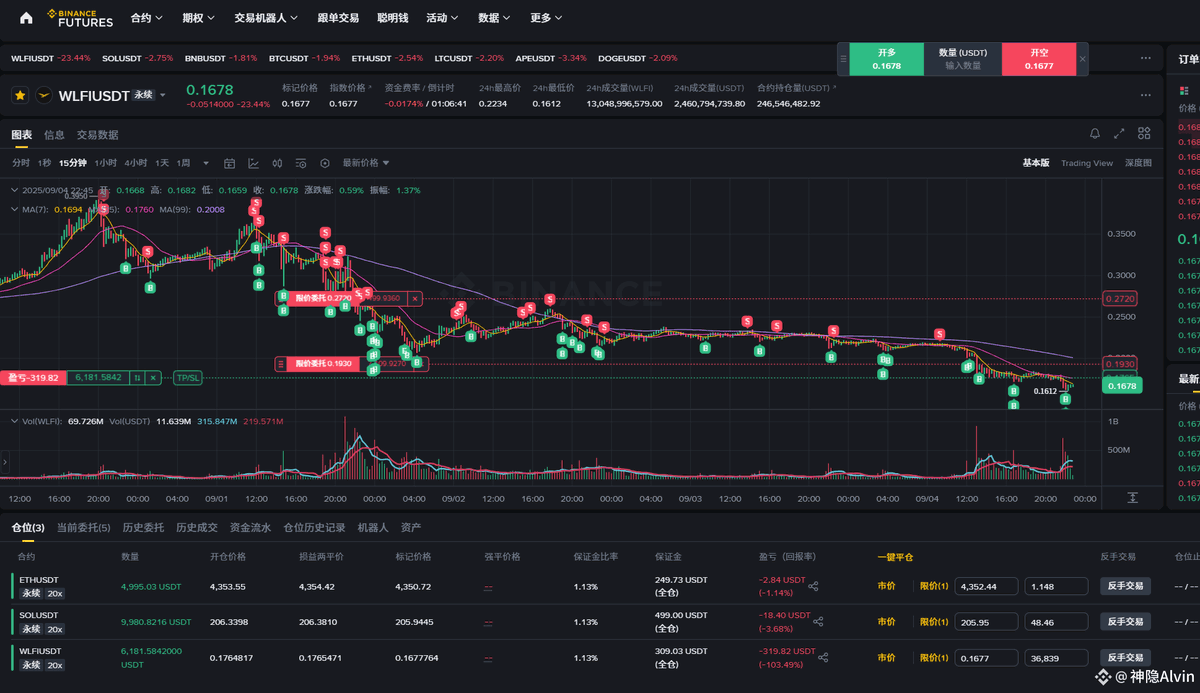Click the 开空 short button

pyautogui.click(x=1039, y=59)
